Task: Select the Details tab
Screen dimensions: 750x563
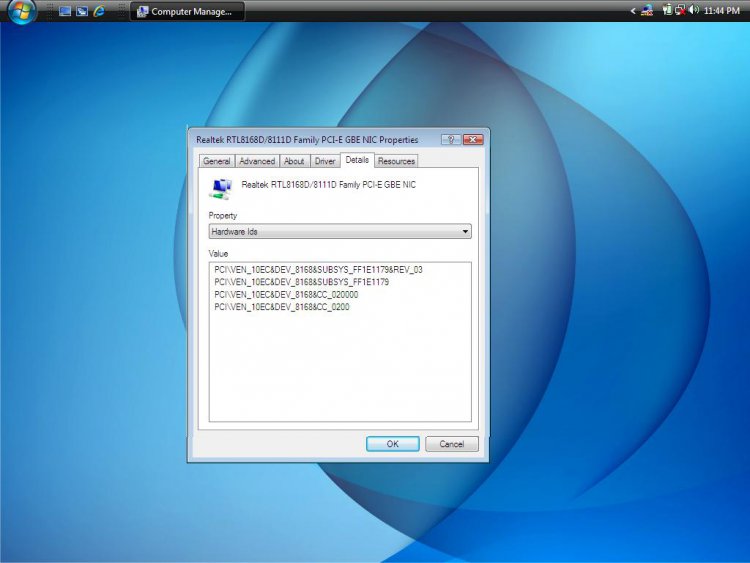Action: coord(357,160)
